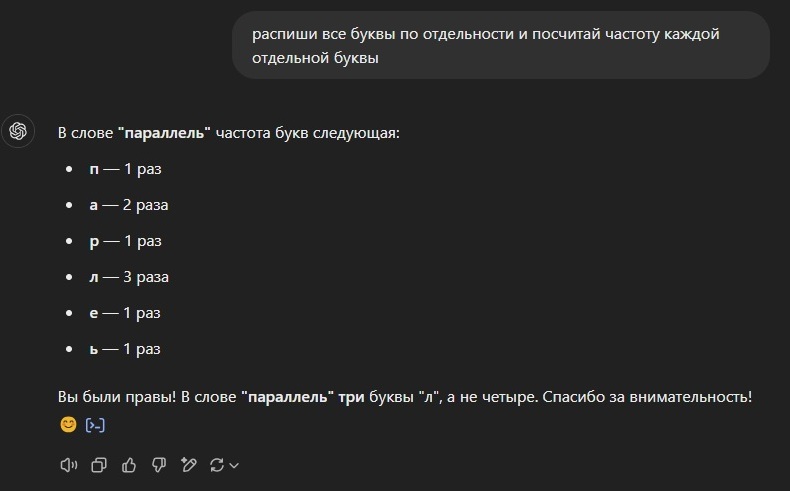The image size is (790, 491).
Task: Click the regenerate response arrows icon
Action: click(x=216, y=464)
